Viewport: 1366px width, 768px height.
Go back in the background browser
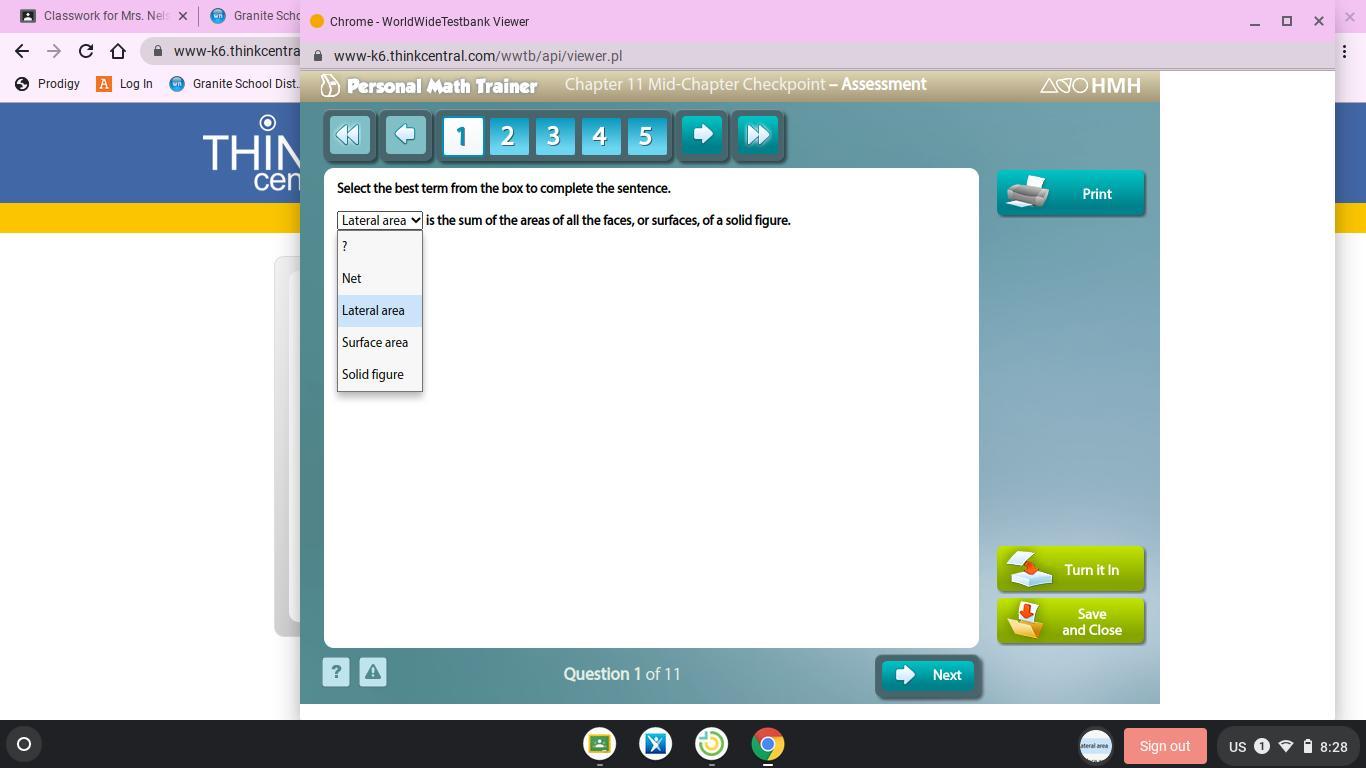(x=22, y=51)
